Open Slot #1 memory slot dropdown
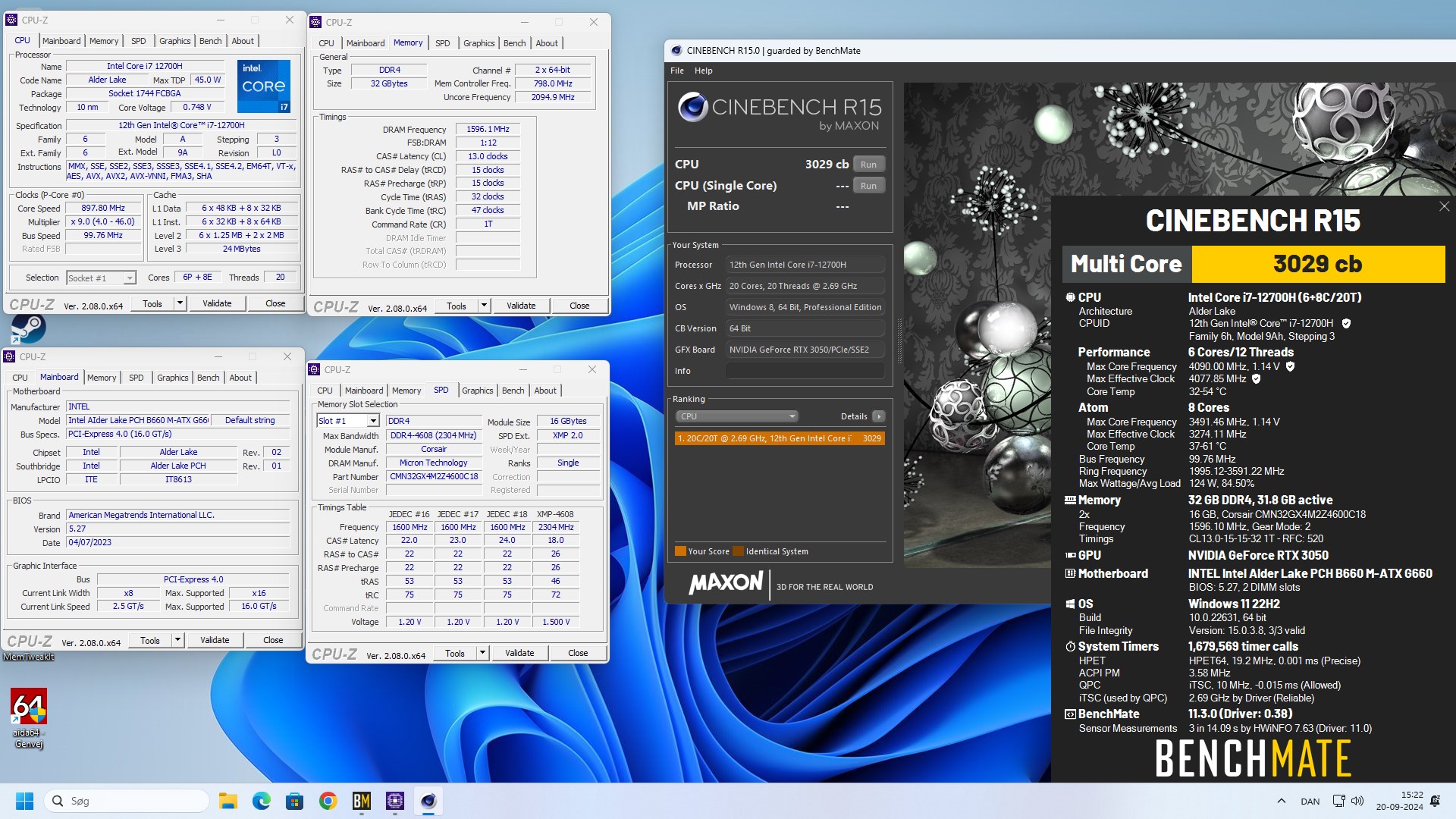The width and height of the screenshot is (1456, 819). click(x=347, y=421)
